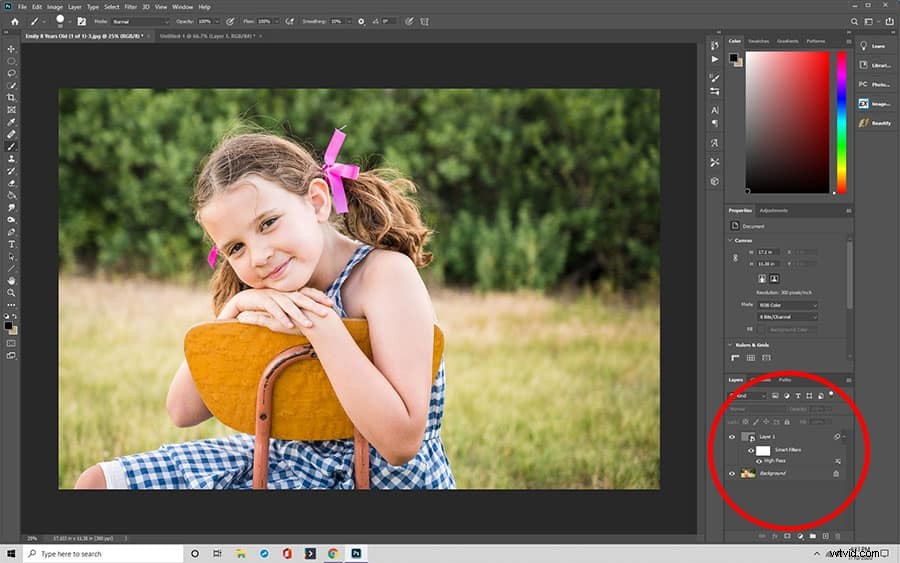The width and height of the screenshot is (900, 563).
Task: Click the Search icon at top right
Action: tap(854, 22)
